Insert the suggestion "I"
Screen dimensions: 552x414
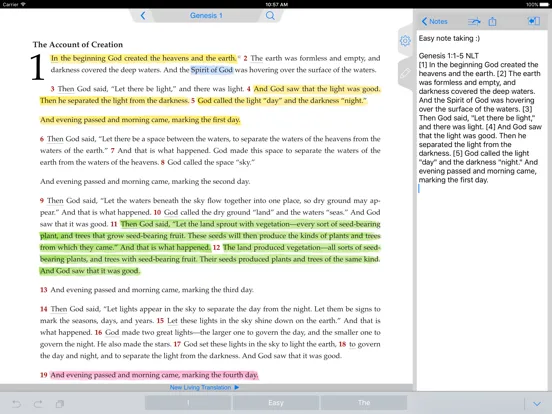188,403
